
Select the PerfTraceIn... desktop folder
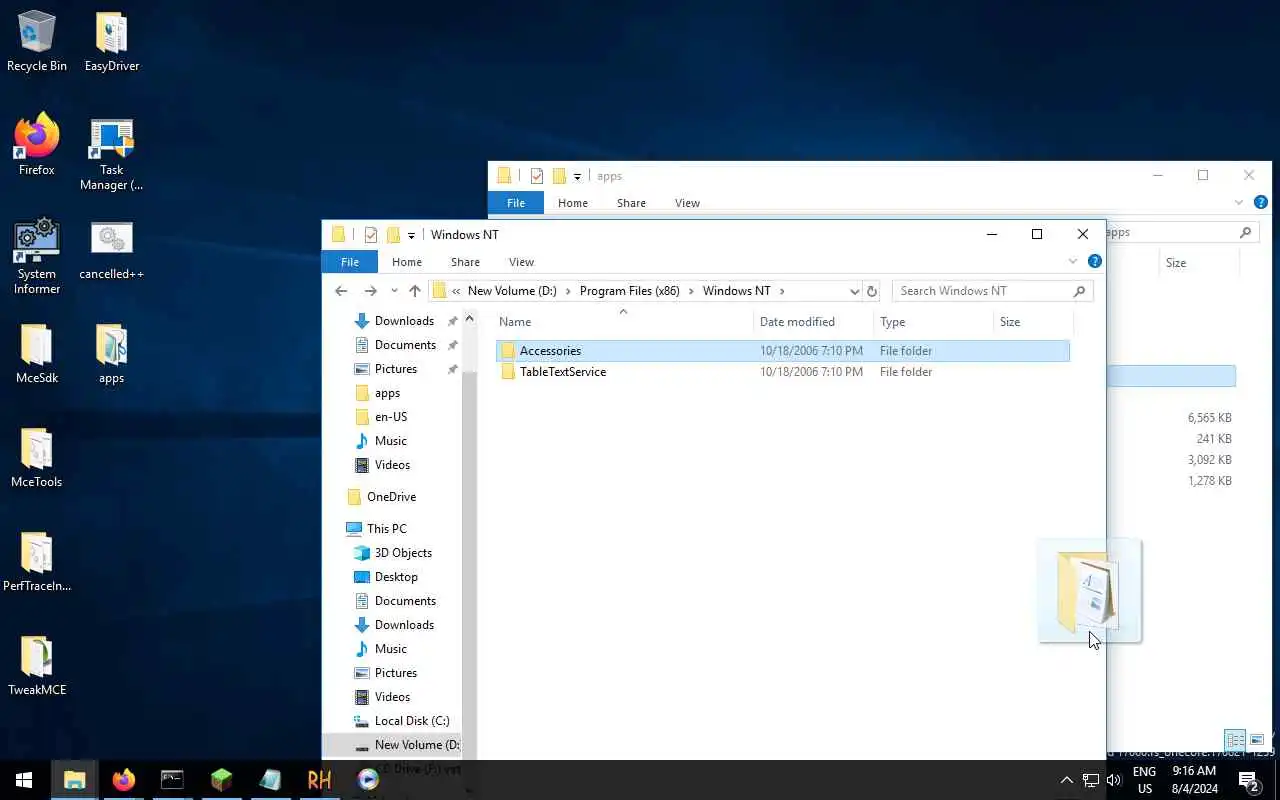click(x=37, y=560)
